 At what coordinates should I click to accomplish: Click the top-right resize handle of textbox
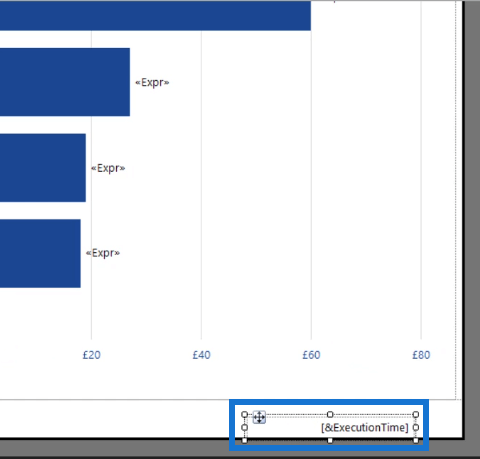click(416, 414)
